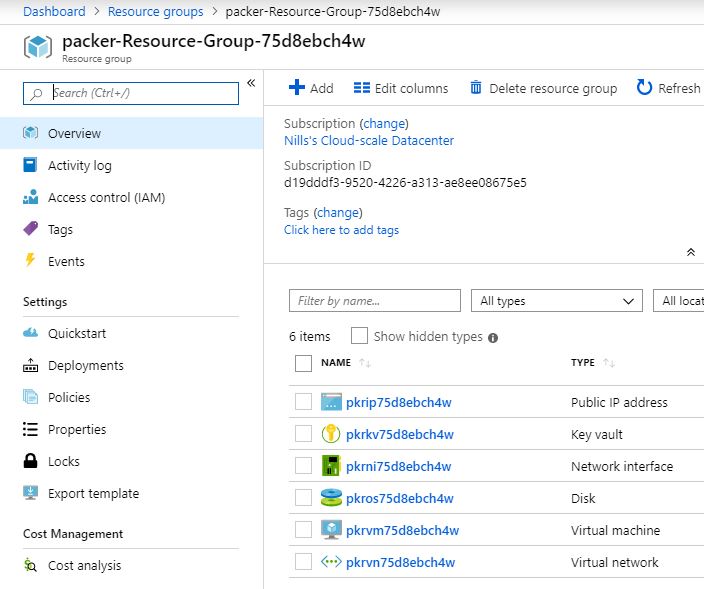Click the Delete resource group trash icon
Viewport: 704px width, 589px height.
coord(475,88)
